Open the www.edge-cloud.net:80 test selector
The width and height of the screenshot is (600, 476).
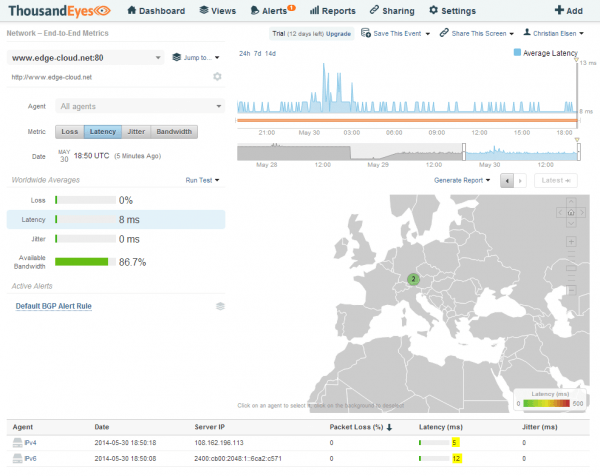coord(86,58)
